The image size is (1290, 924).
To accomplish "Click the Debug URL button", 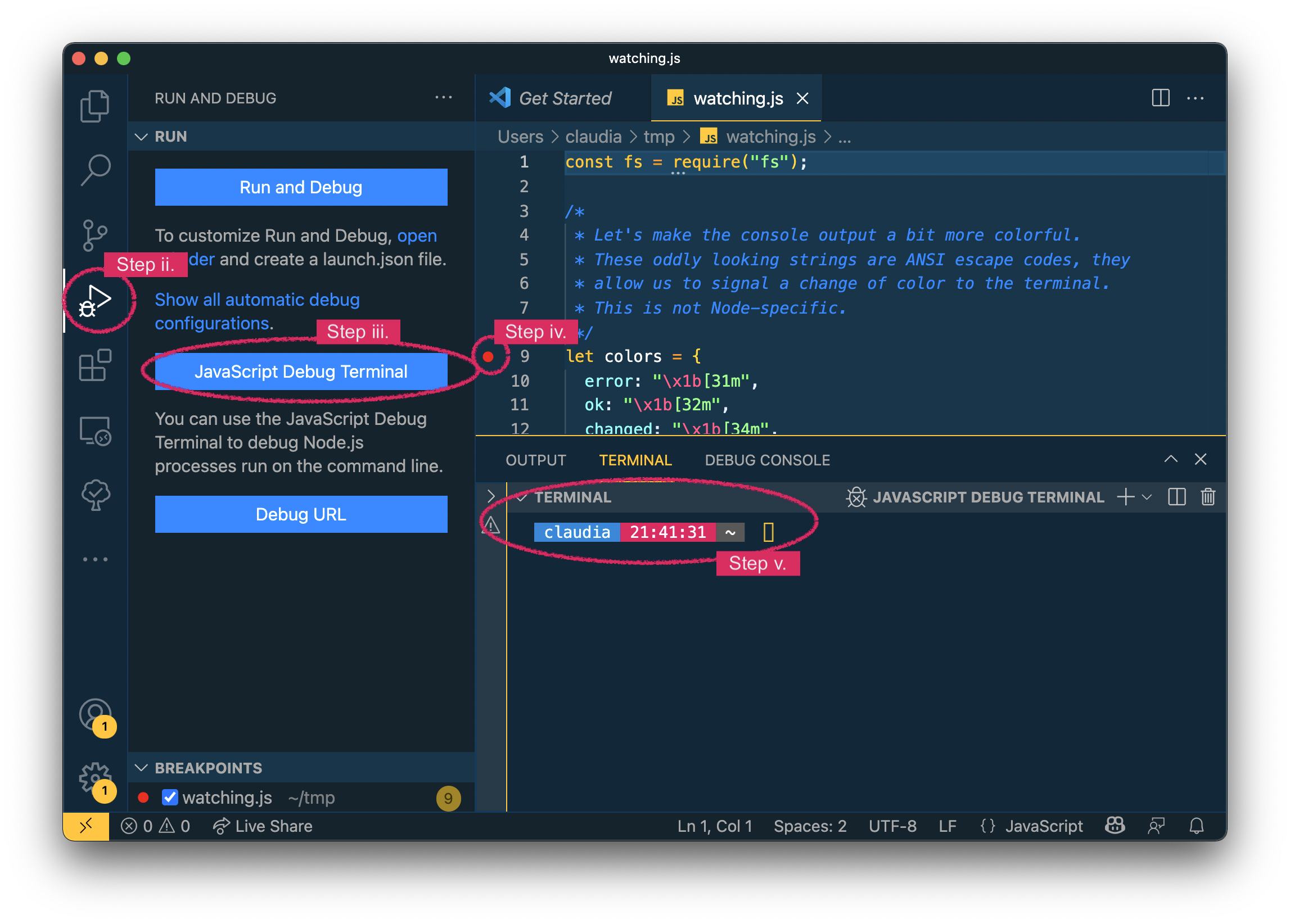I will 301,514.
